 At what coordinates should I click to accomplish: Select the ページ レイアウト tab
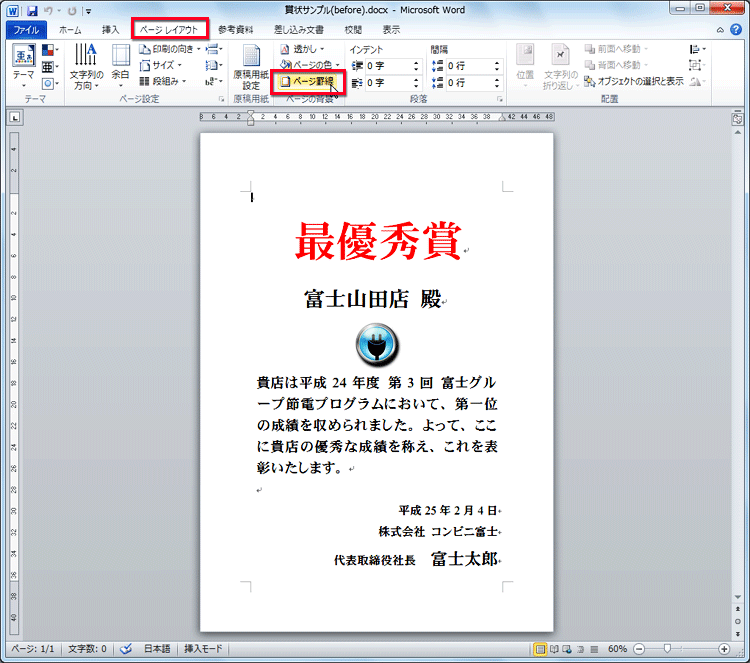tap(169, 30)
